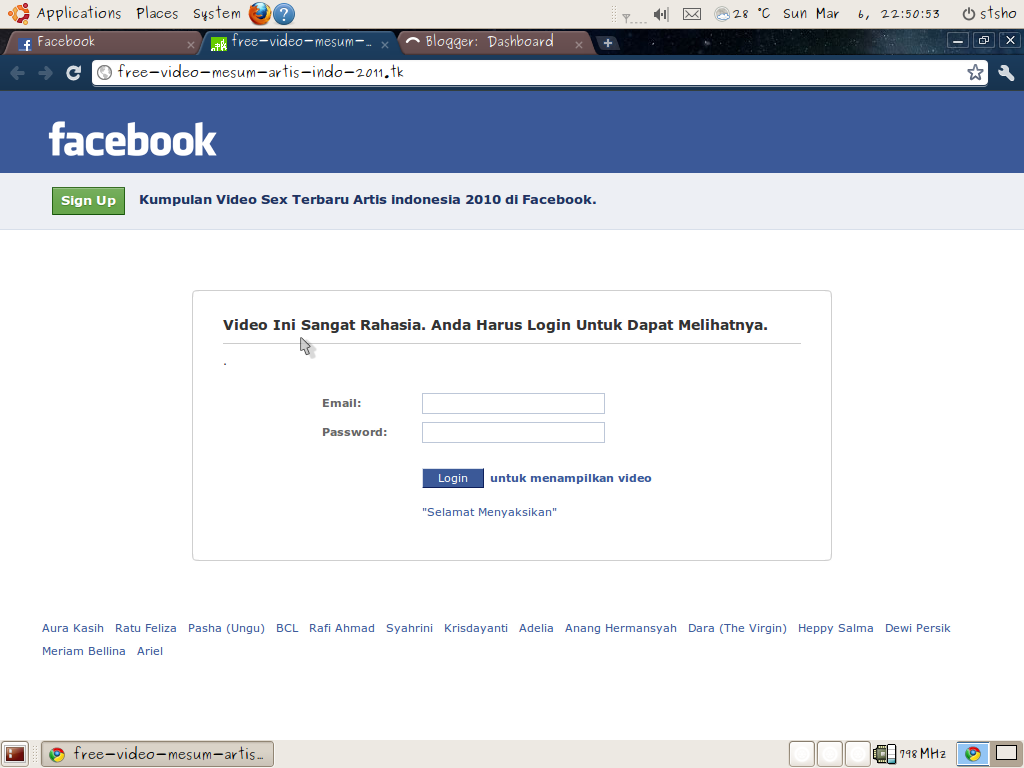Click the taskbar free-video-mesum-artis window button
This screenshot has width=1024, height=768.
[157, 754]
